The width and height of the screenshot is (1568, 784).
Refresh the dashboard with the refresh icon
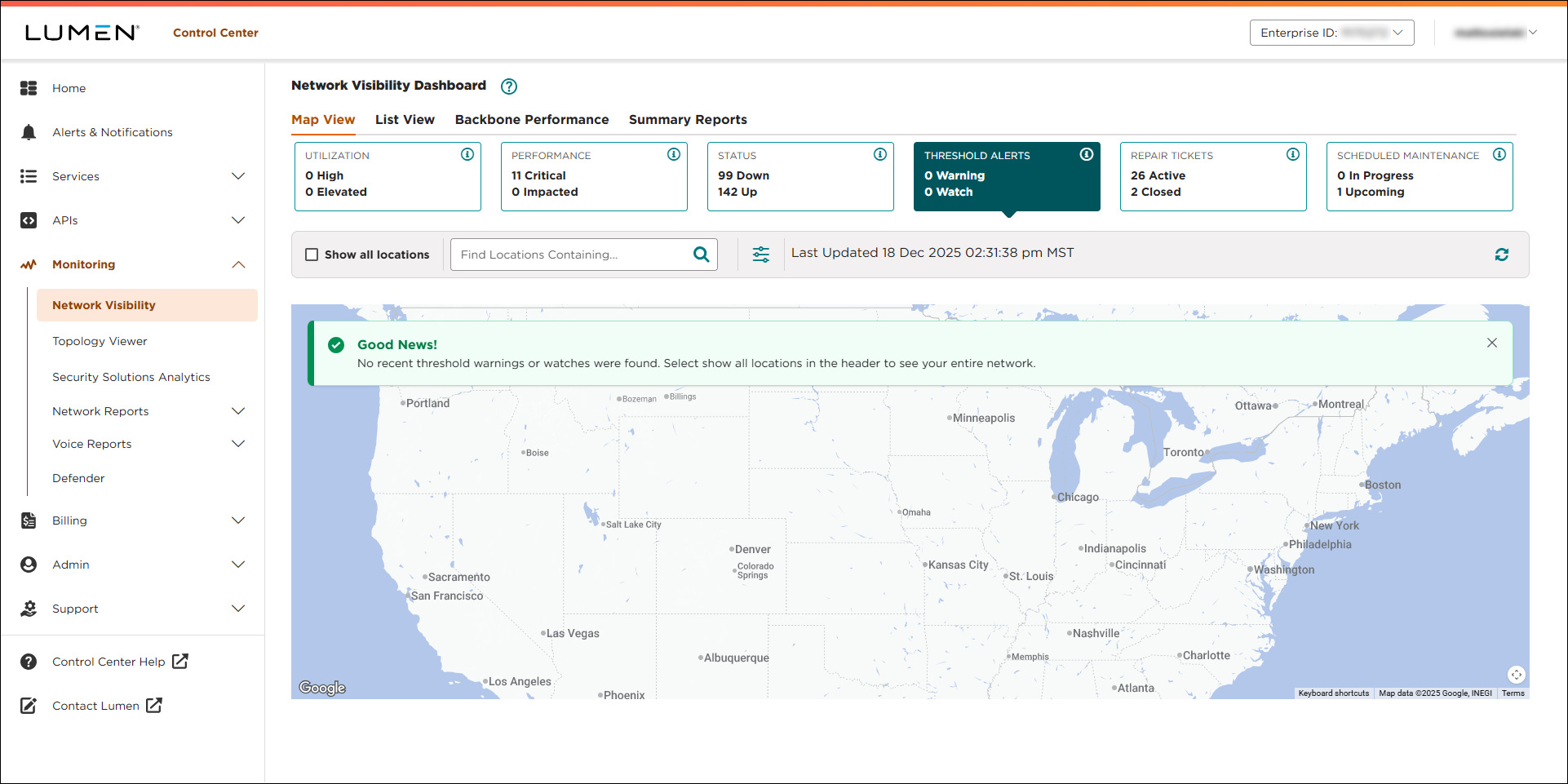pos(1502,254)
